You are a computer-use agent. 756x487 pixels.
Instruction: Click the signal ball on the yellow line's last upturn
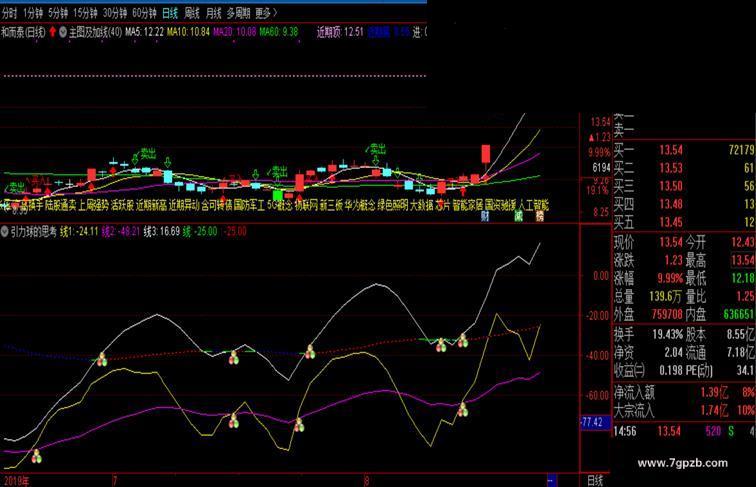462,409
